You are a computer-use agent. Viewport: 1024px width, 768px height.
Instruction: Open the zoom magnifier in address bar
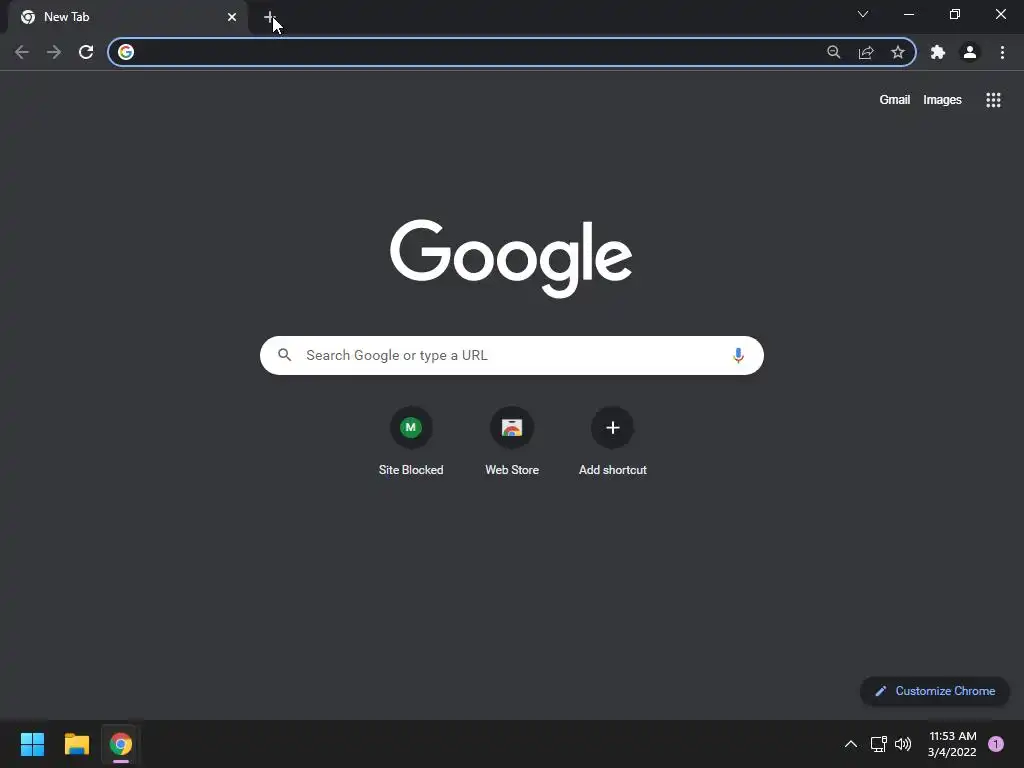pyautogui.click(x=834, y=52)
